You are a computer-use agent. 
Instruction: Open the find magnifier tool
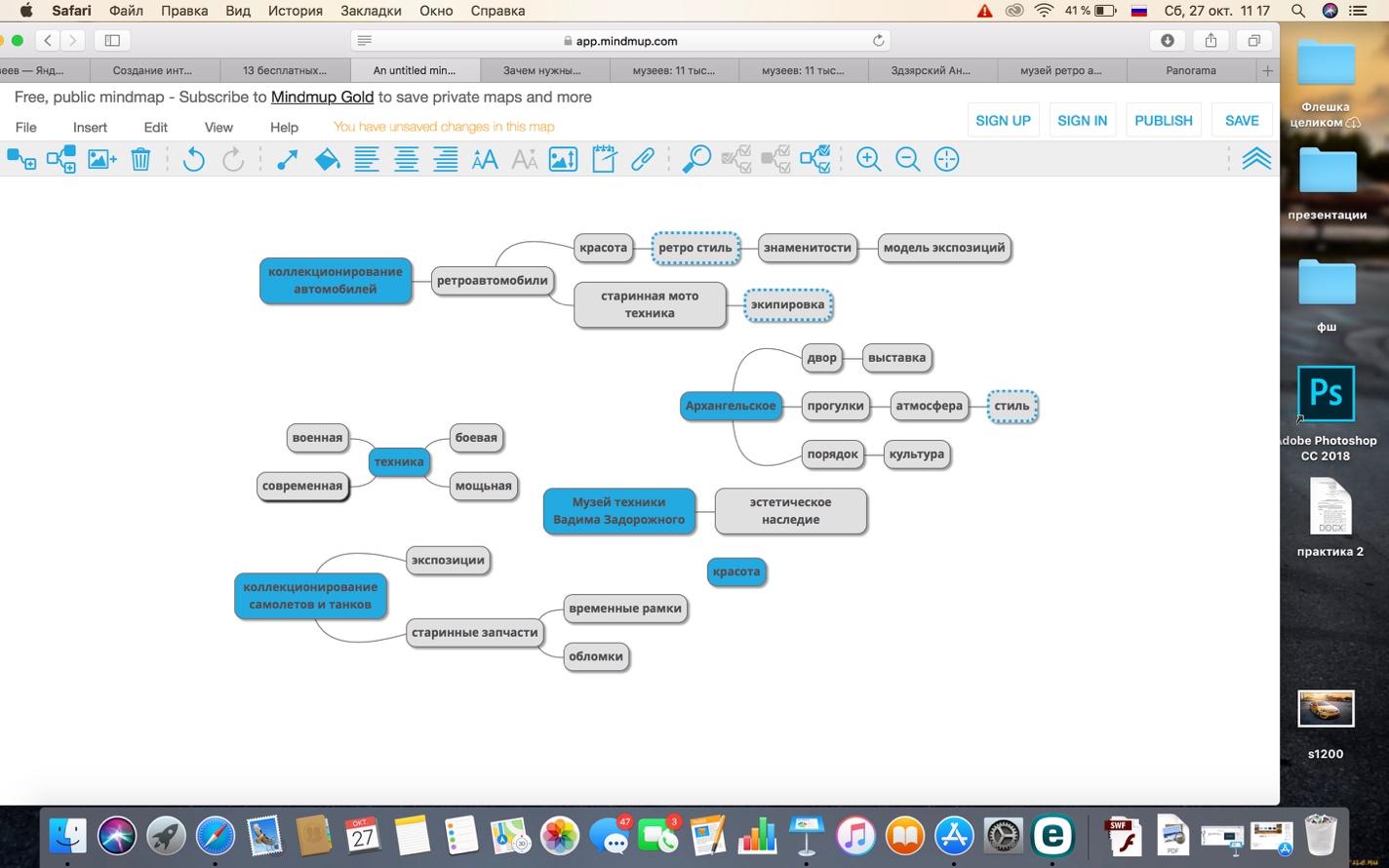coord(696,159)
